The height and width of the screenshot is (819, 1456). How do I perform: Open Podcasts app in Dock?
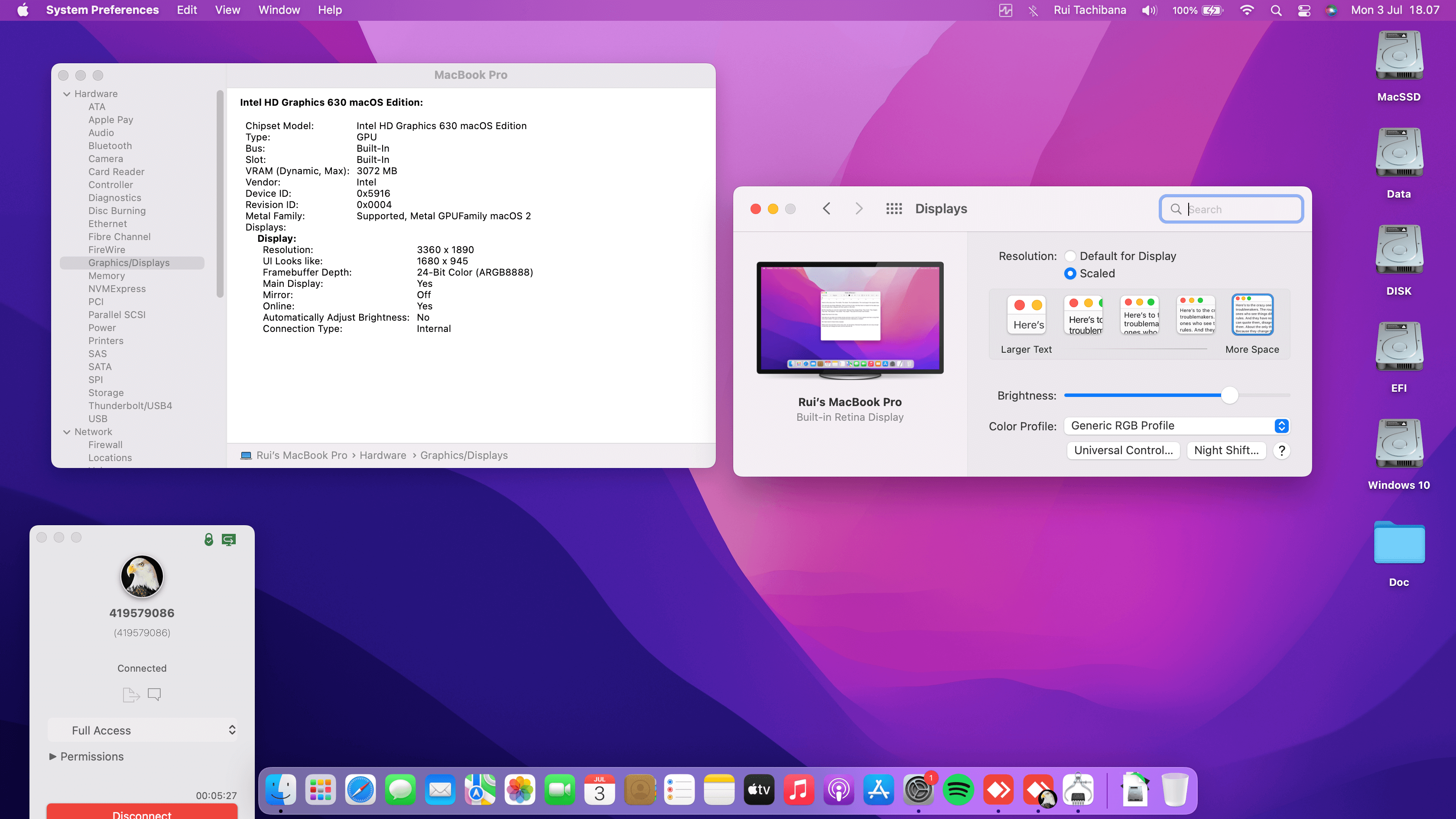click(x=839, y=789)
